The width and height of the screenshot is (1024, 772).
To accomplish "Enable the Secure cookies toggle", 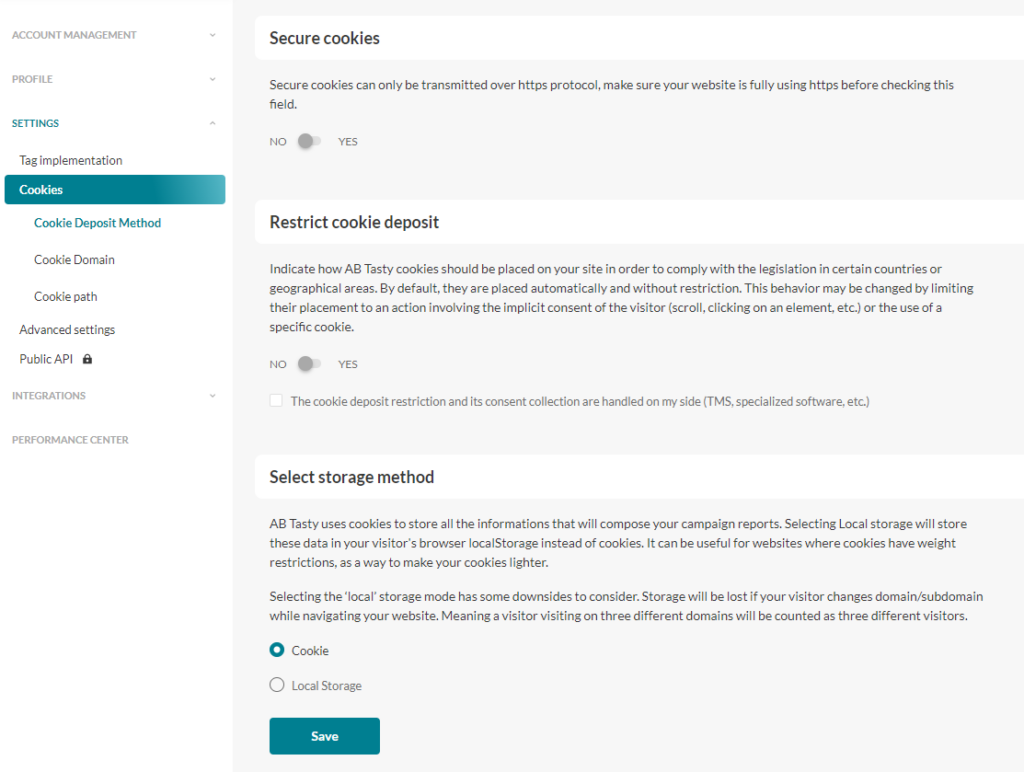I will [310, 141].
